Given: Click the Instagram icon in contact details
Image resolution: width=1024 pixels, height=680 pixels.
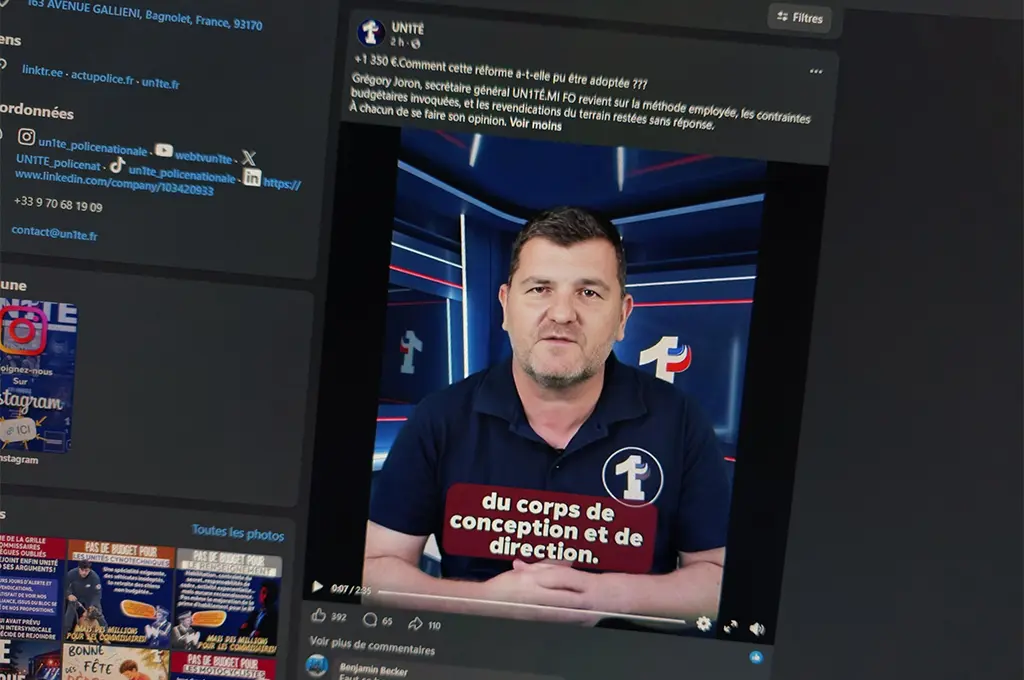Looking at the screenshot, I should (x=26, y=137).
